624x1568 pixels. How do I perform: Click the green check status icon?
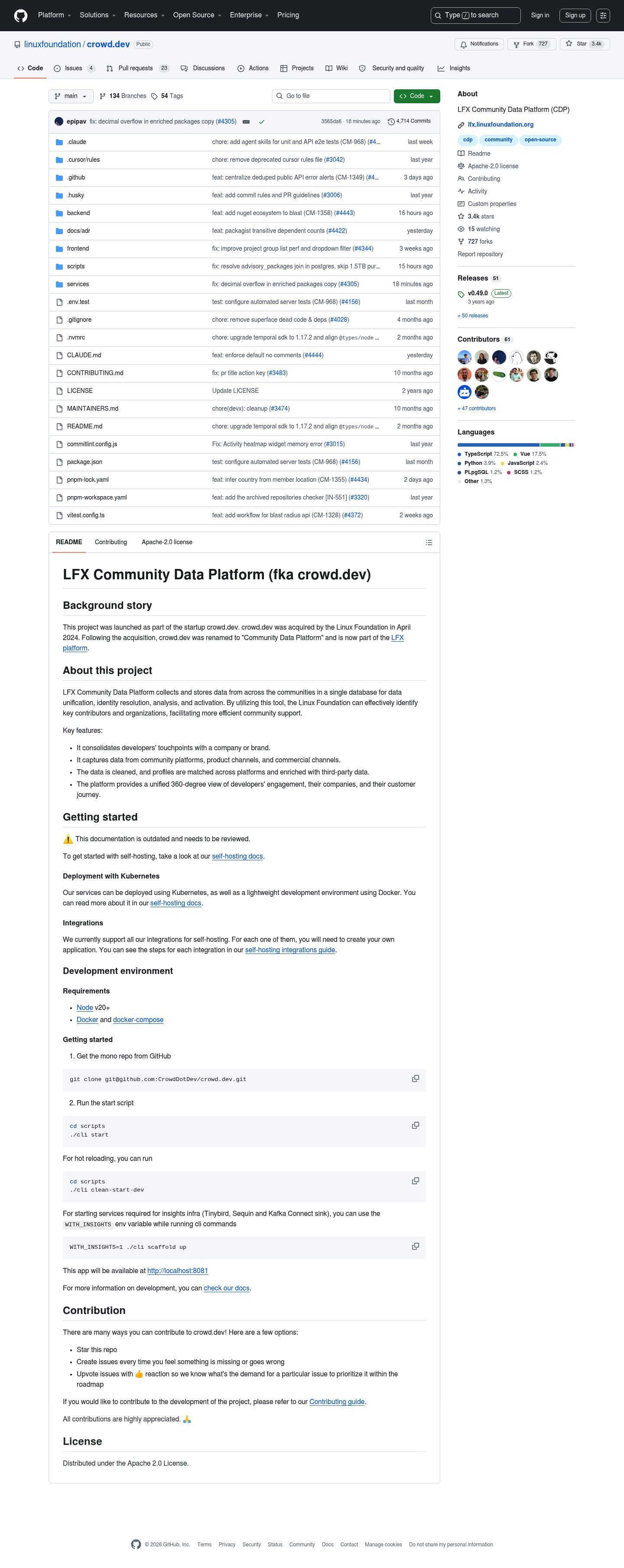[x=262, y=122]
